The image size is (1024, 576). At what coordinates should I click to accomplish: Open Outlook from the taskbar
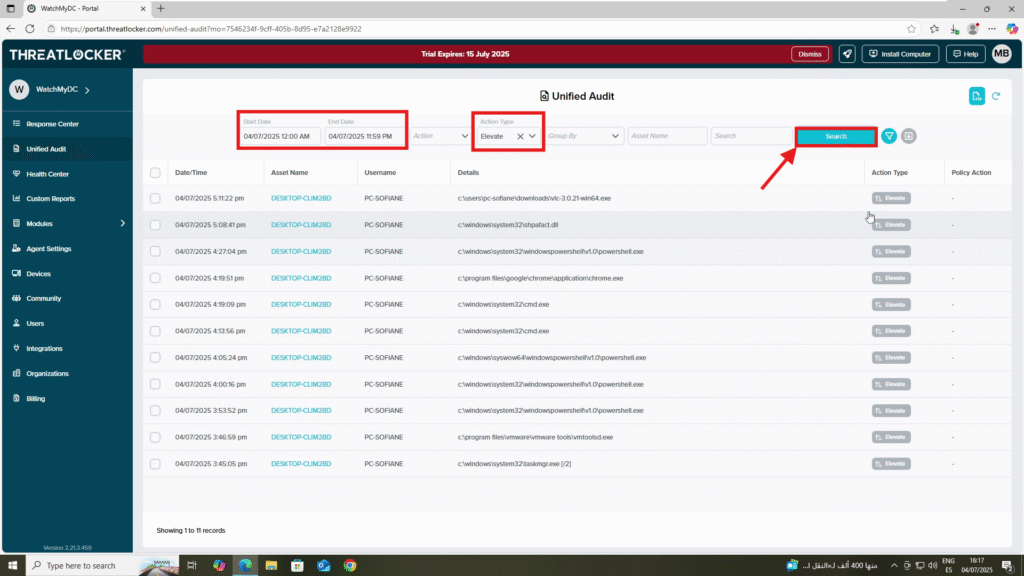[x=323, y=566]
